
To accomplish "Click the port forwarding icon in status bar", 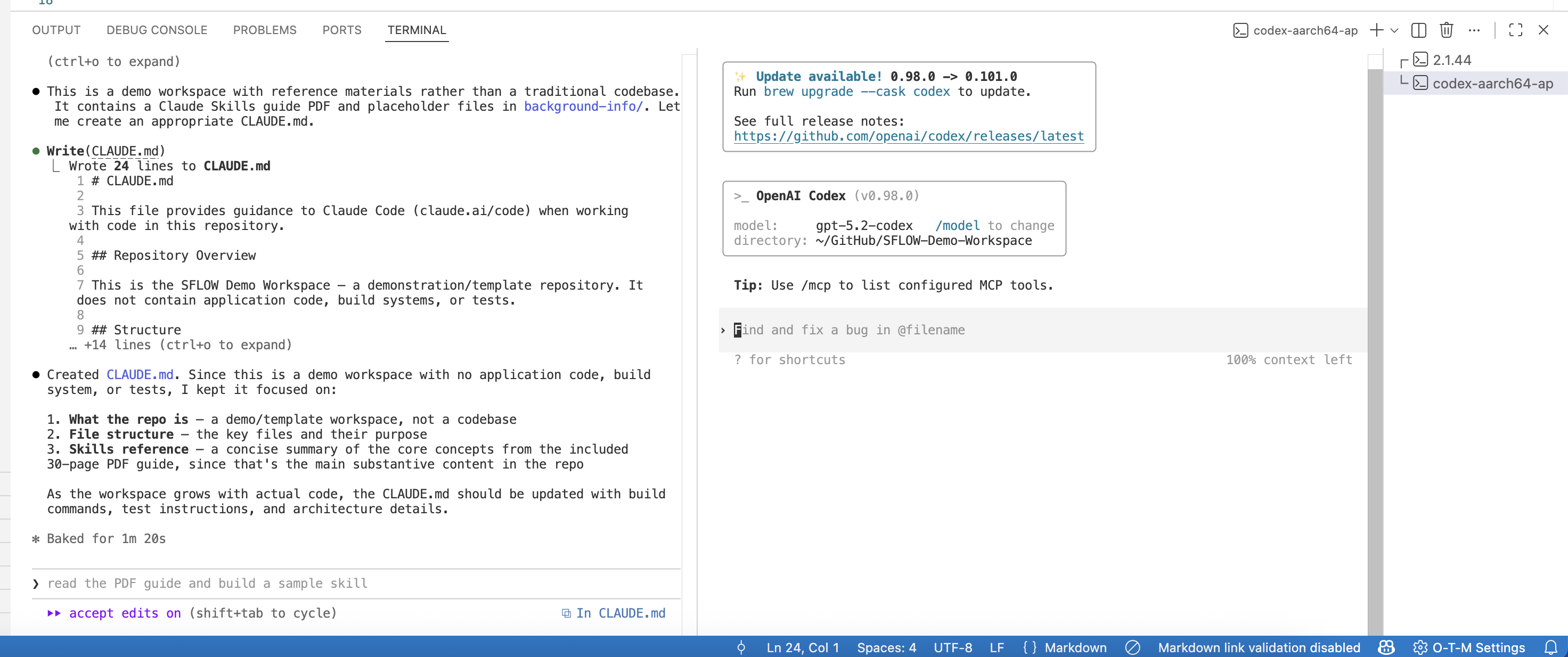I will (741, 647).
